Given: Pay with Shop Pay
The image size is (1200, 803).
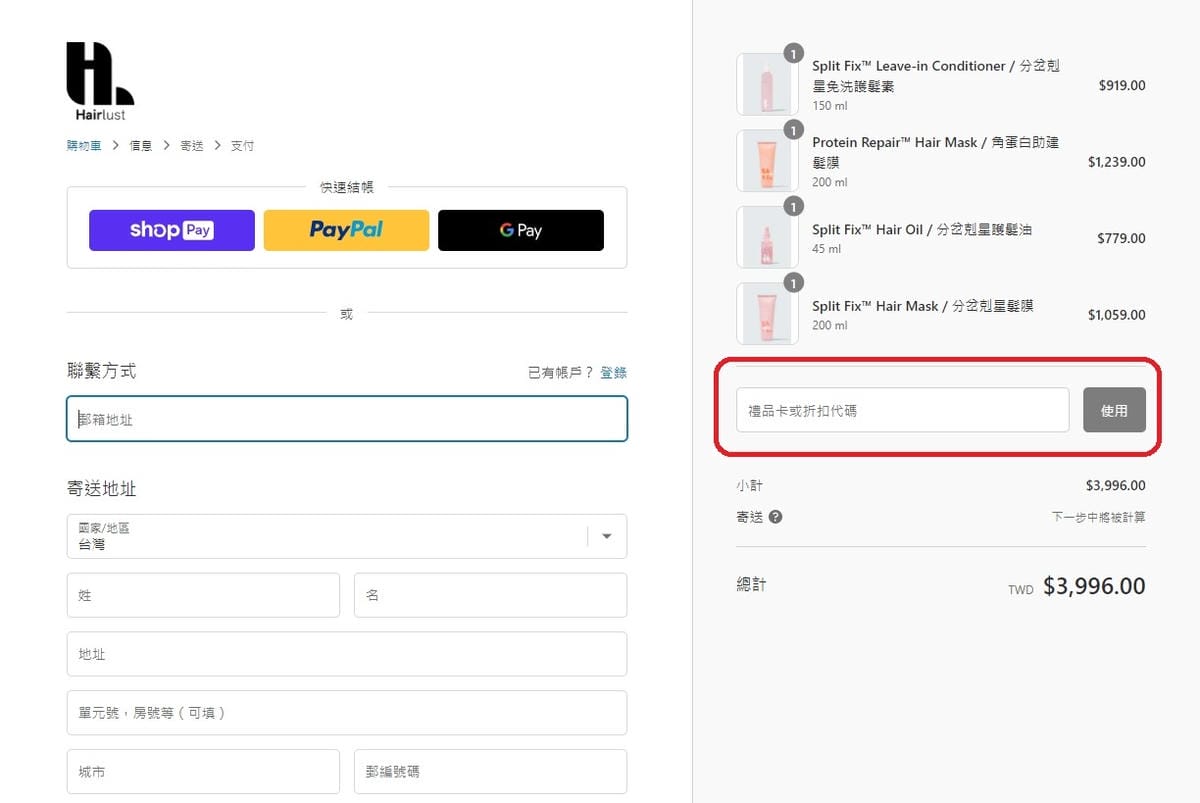Looking at the screenshot, I should [x=171, y=230].
